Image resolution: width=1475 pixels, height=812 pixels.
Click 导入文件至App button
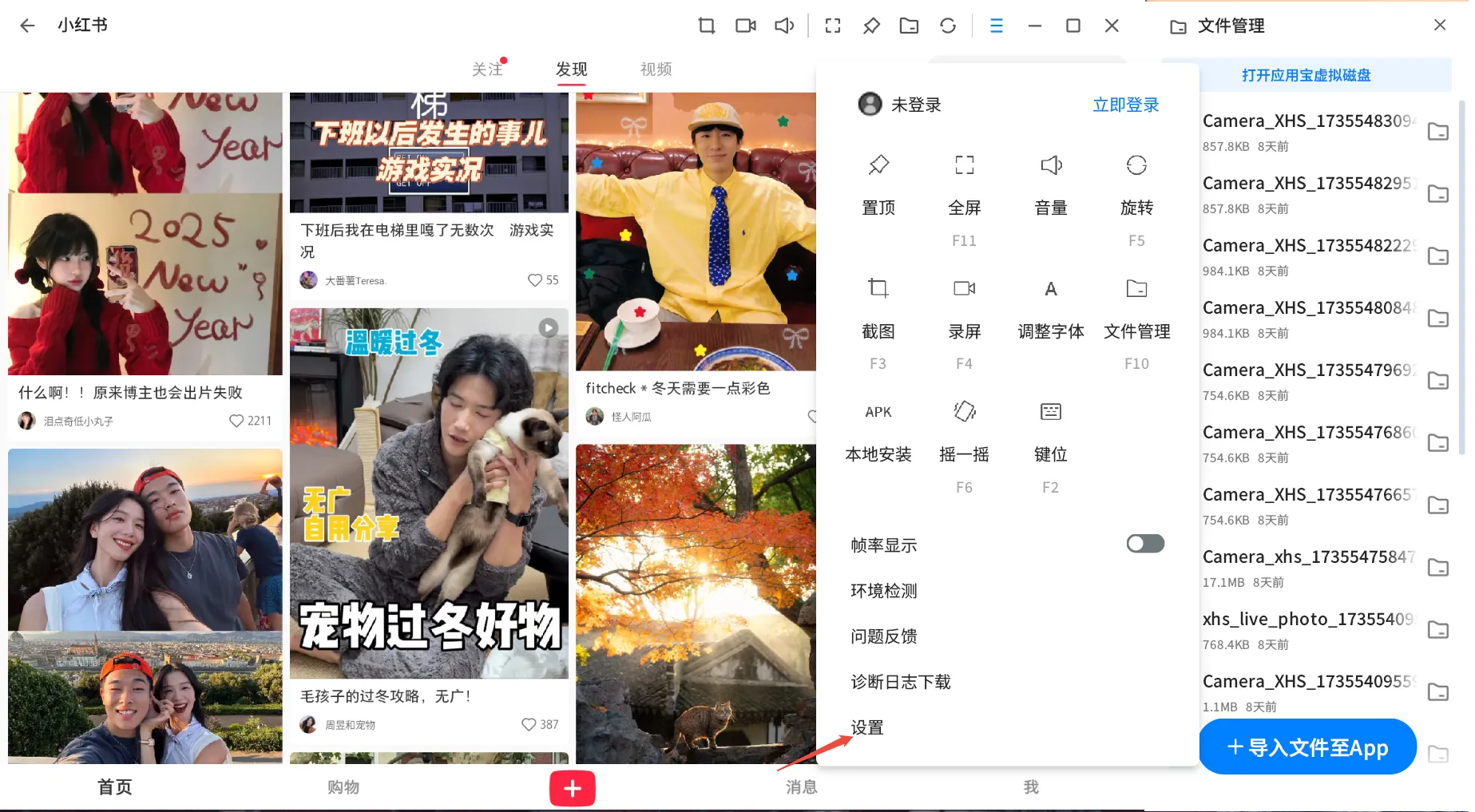tap(1308, 747)
